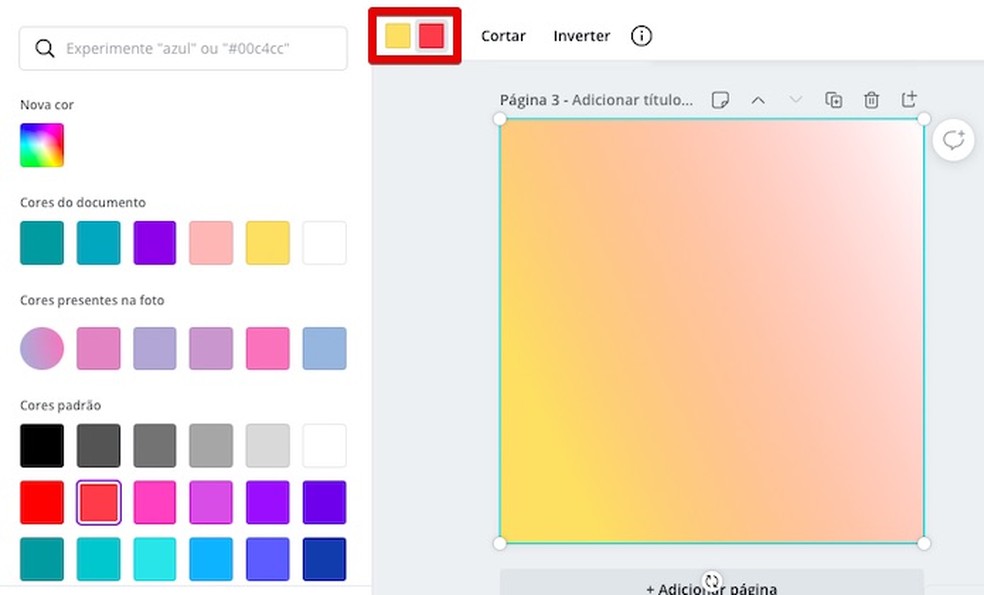Image resolution: width=984 pixels, height=595 pixels.
Task: Choose black from Cores padrão
Action: (42, 446)
